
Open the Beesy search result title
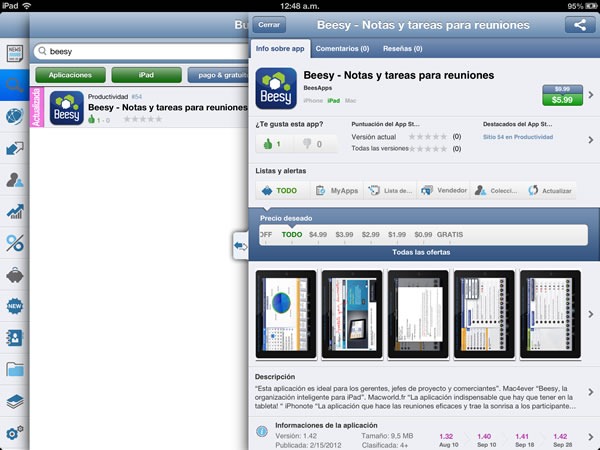click(x=168, y=108)
